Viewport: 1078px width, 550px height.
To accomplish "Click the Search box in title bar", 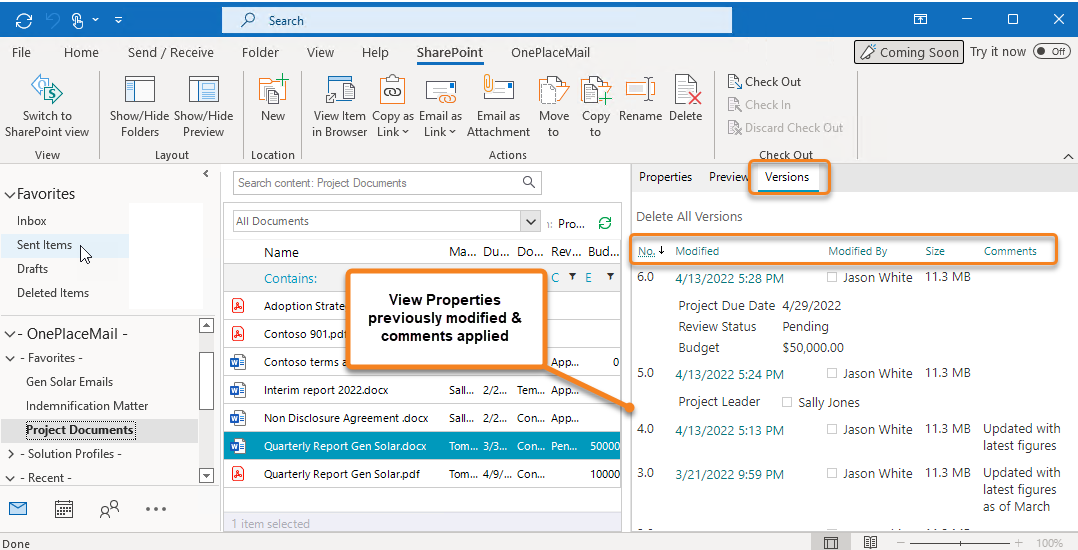I will coord(476,21).
